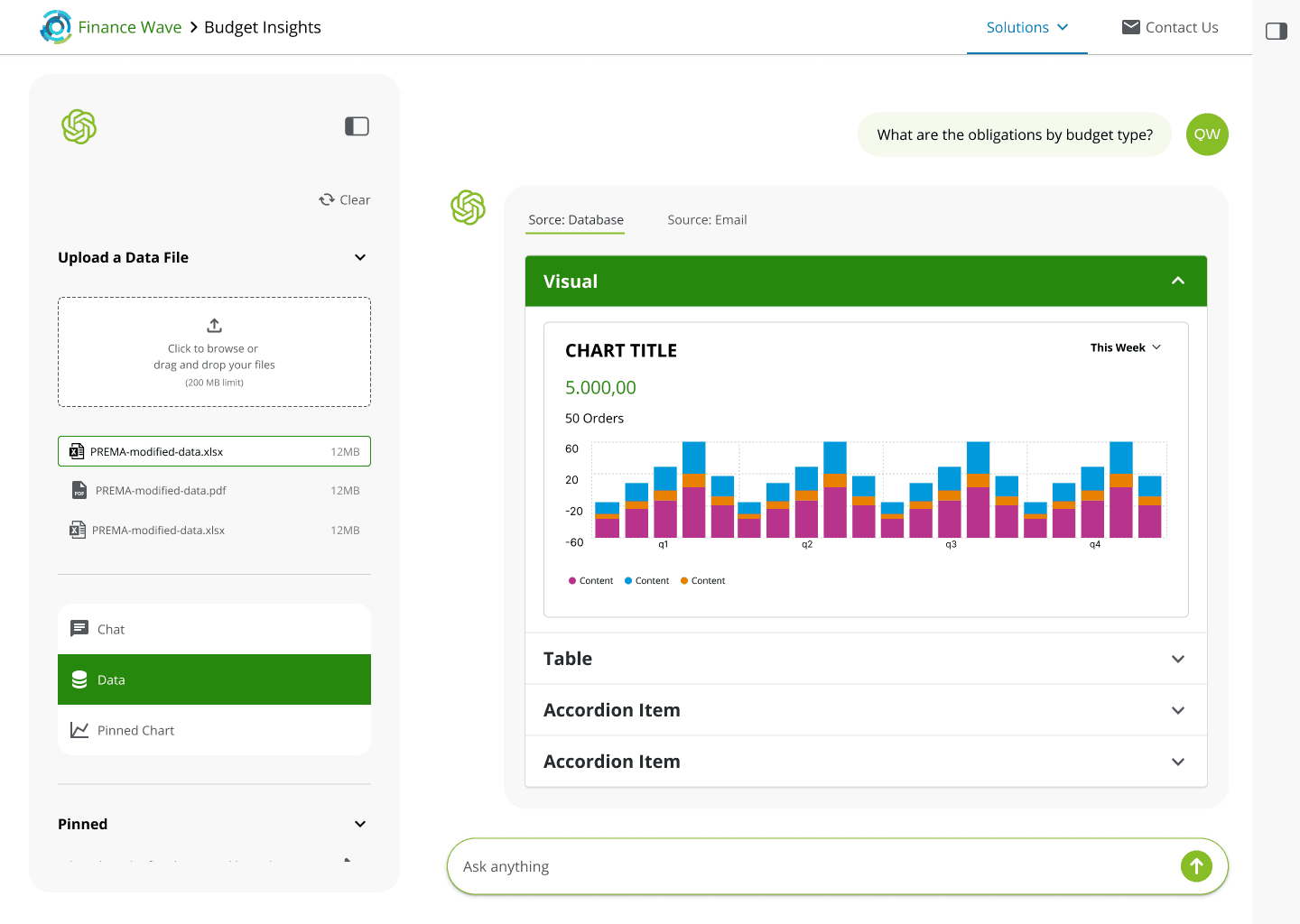Select the highlighted PREMA-modified-data.xlsx file
Screen dimensions: 1300x924
[x=214, y=451]
